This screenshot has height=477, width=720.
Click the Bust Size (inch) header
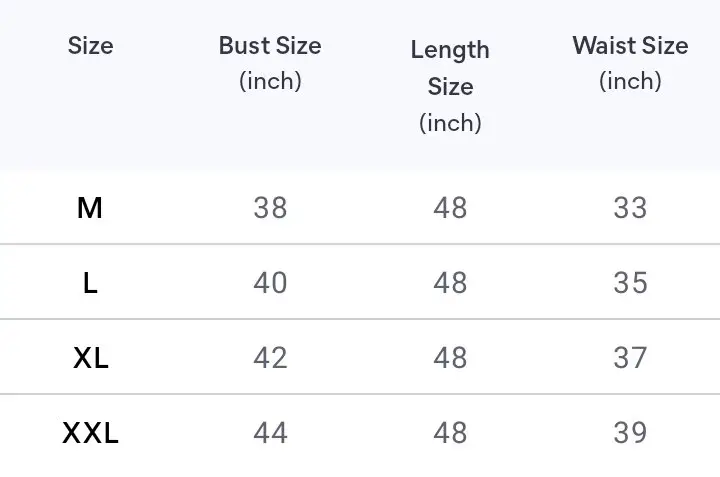[x=270, y=63]
